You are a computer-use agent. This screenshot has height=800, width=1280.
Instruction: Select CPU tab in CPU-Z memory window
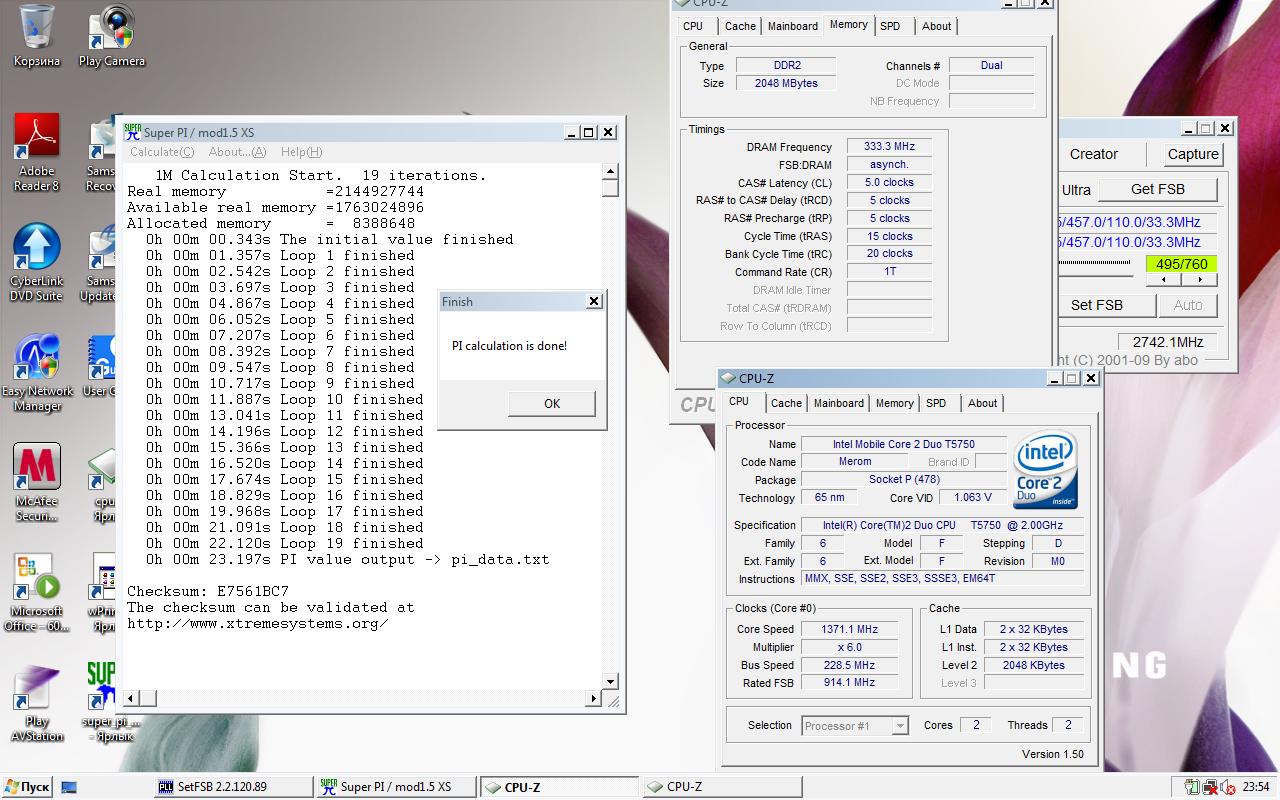click(693, 26)
